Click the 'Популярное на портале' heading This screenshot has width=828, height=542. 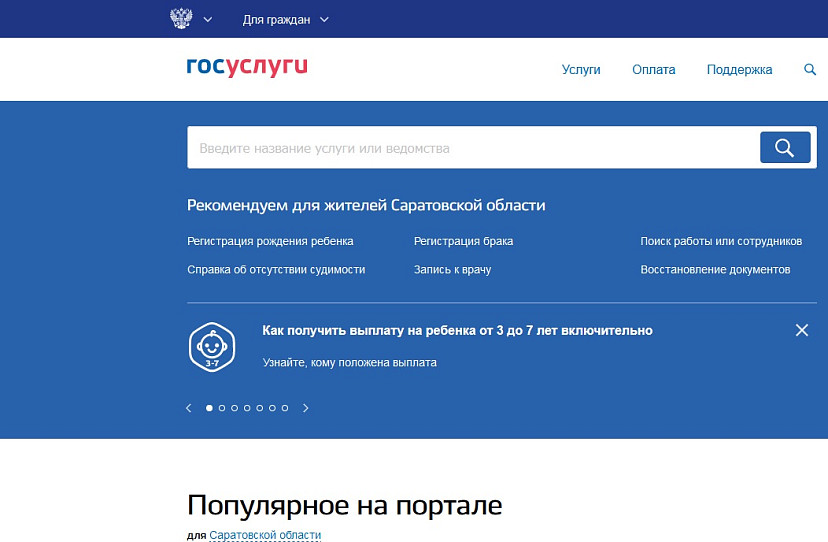point(344,506)
